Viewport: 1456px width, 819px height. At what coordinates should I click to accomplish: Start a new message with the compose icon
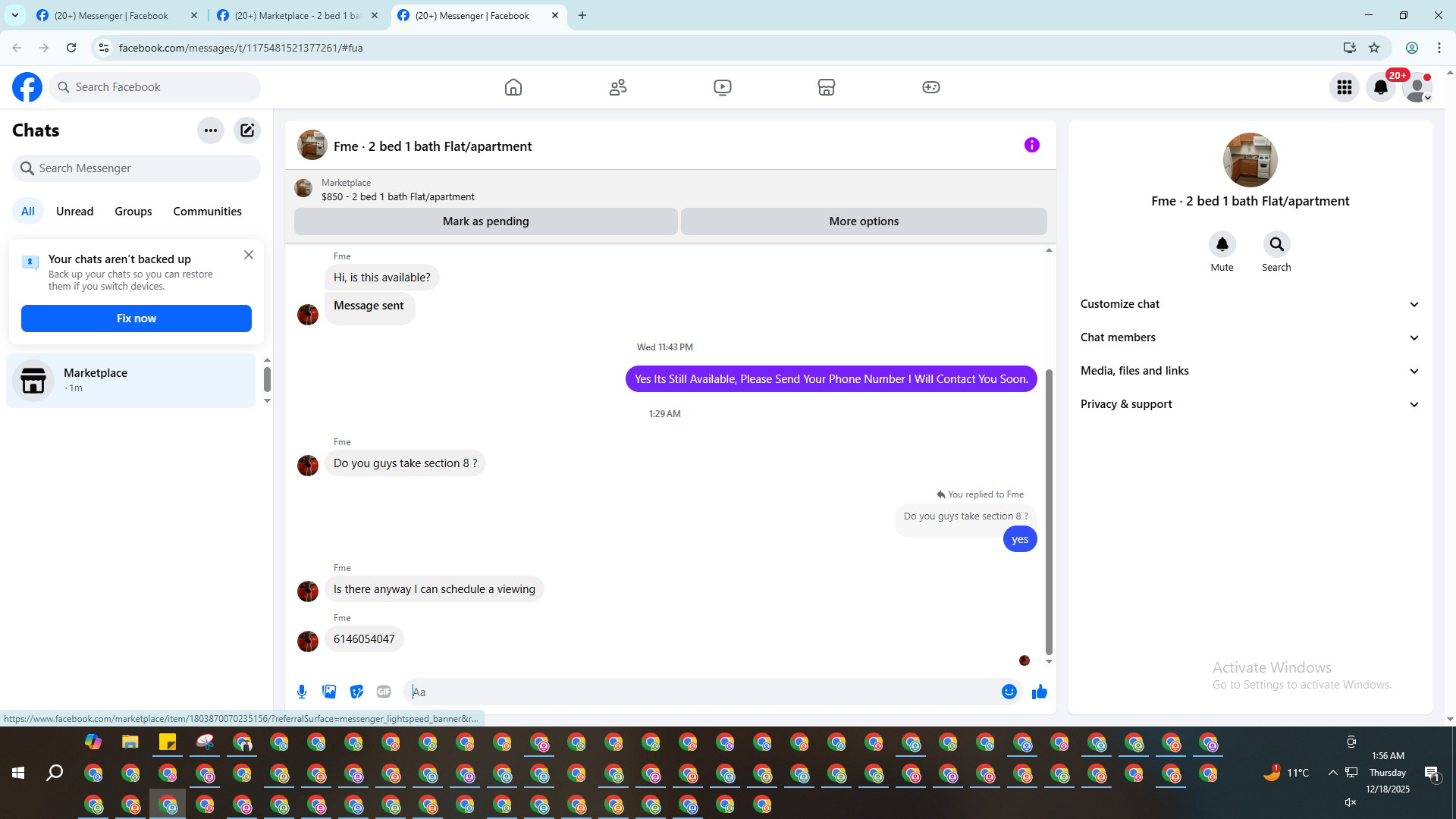tap(247, 130)
